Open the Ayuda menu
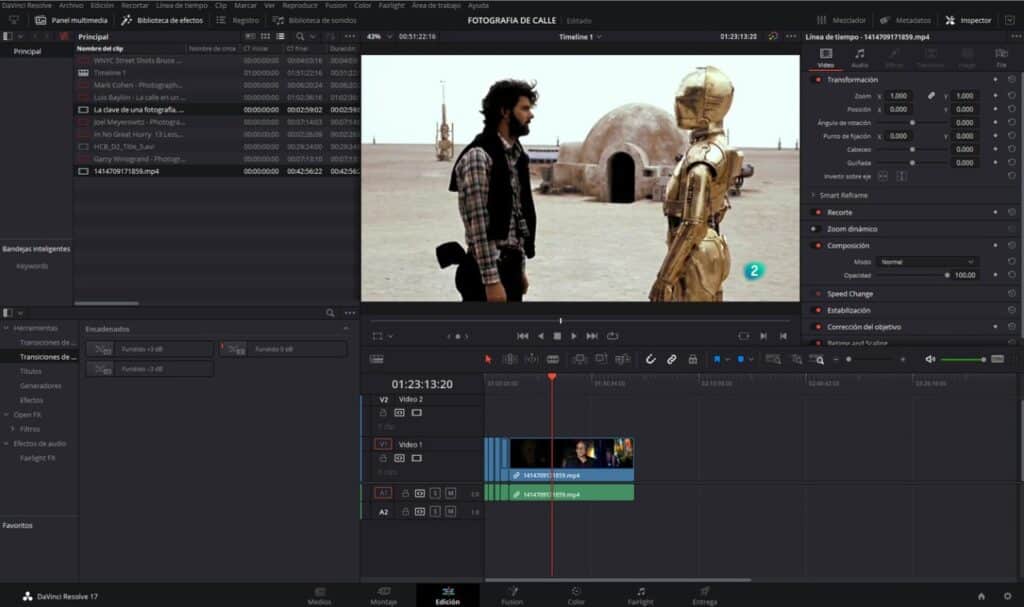This screenshot has width=1024, height=607. pos(478,5)
